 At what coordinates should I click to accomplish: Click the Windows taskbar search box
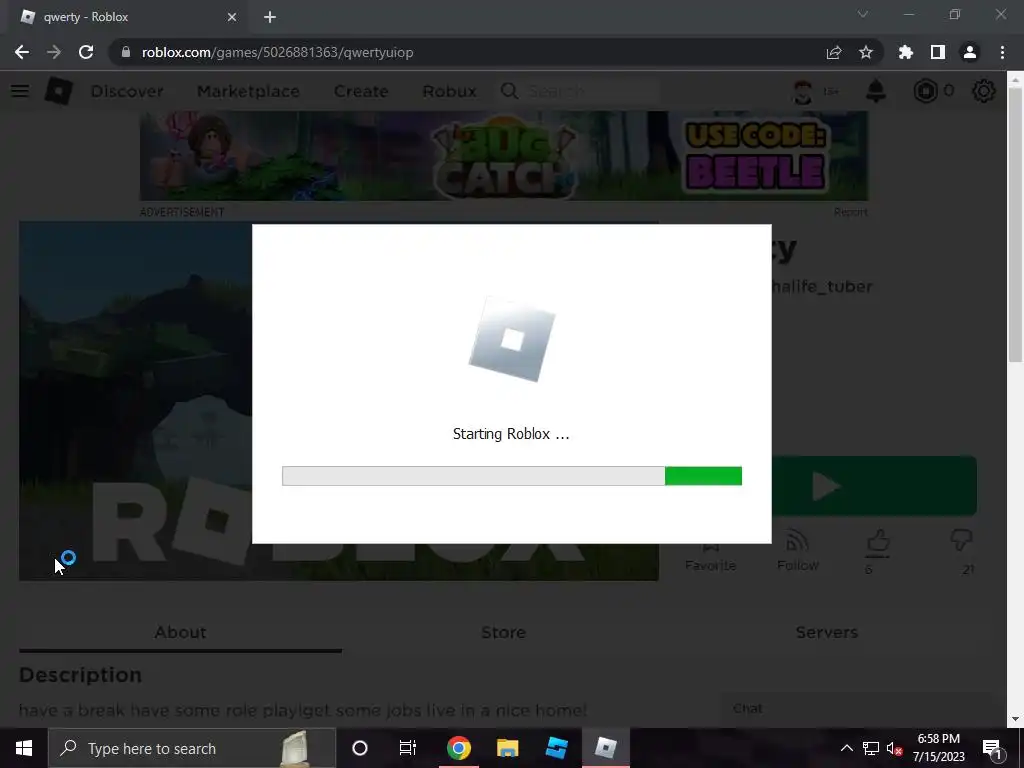point(192,748)
